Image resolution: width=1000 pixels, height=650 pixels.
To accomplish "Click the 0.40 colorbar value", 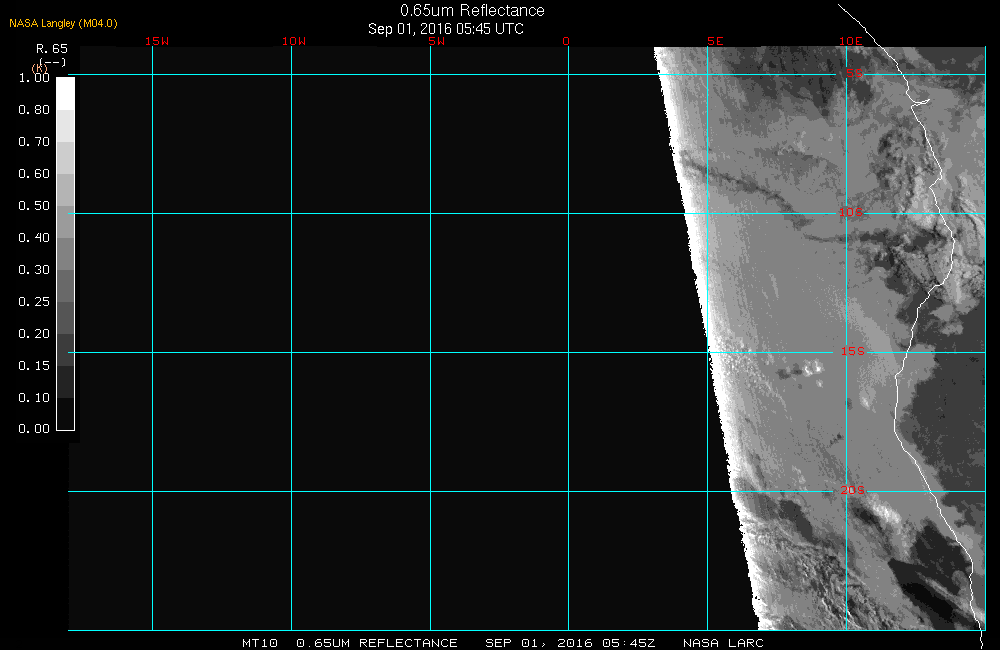I will pos(34,237).
